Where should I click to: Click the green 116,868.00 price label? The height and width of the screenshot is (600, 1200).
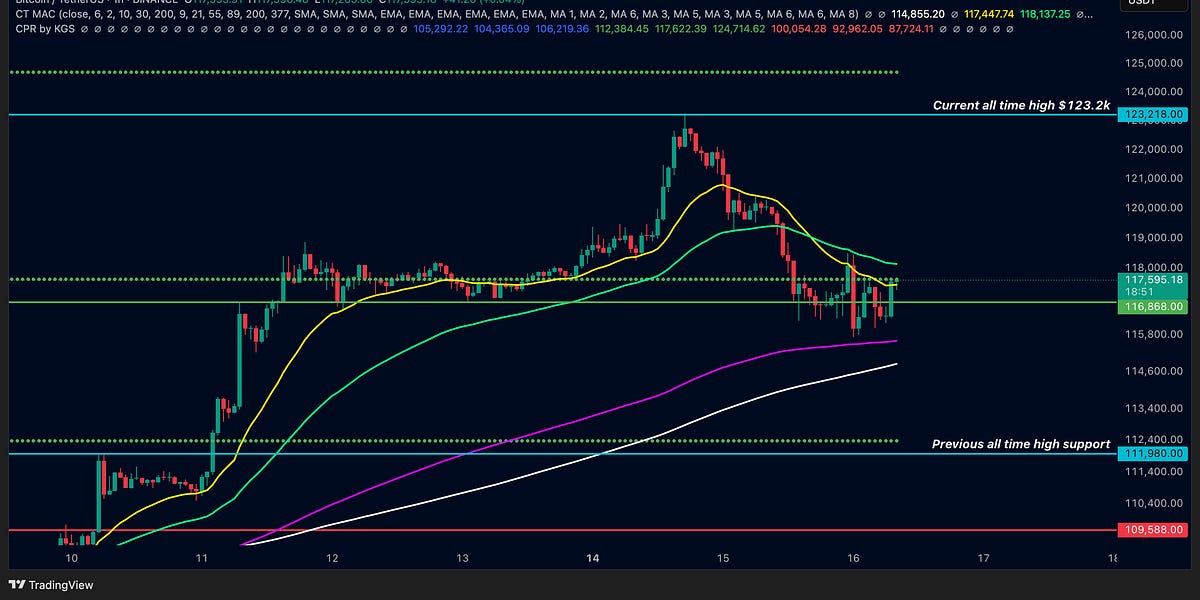click(1154, 308)
